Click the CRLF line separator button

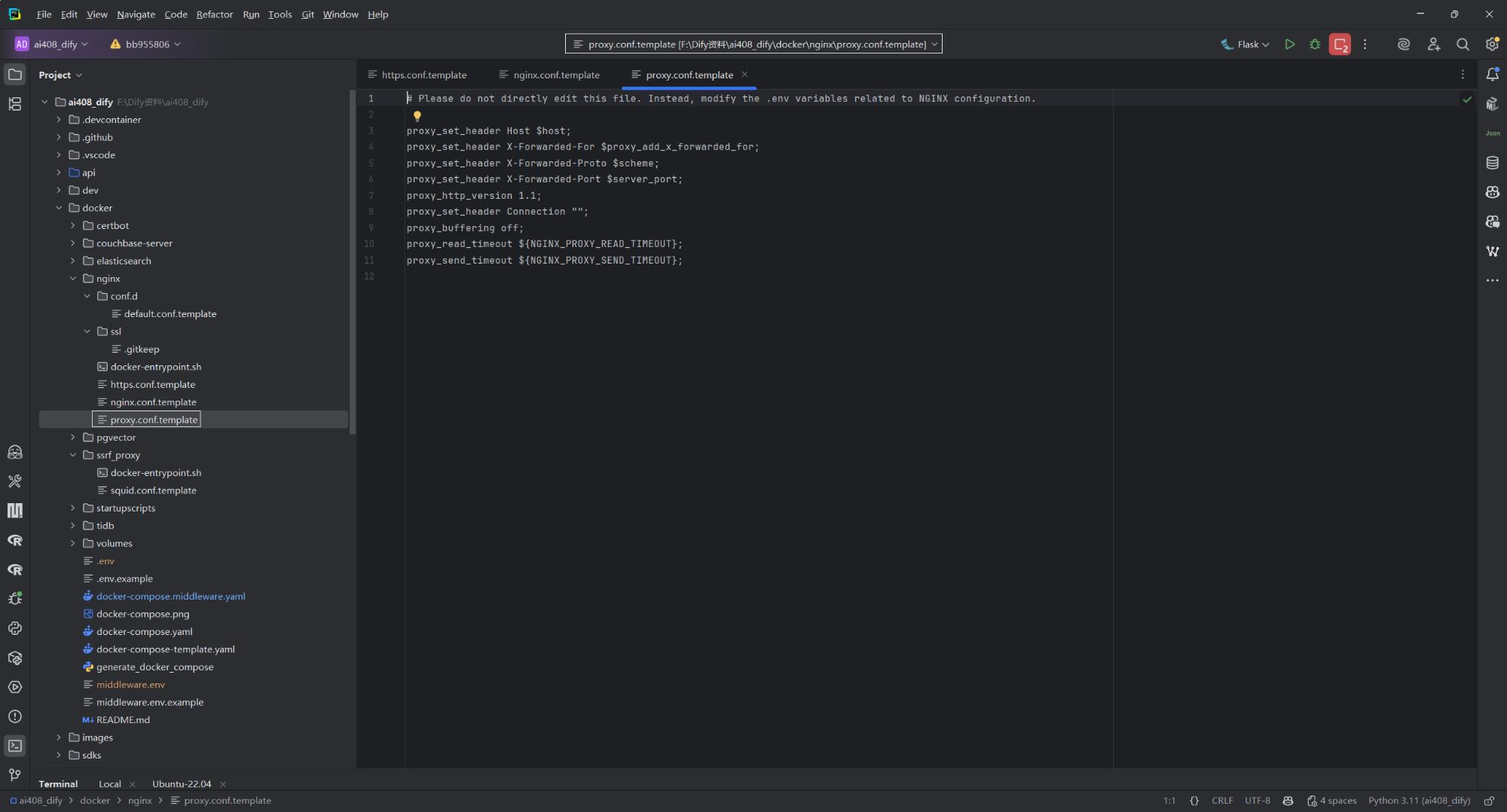pyautogui.click(x=1221, y=801)
